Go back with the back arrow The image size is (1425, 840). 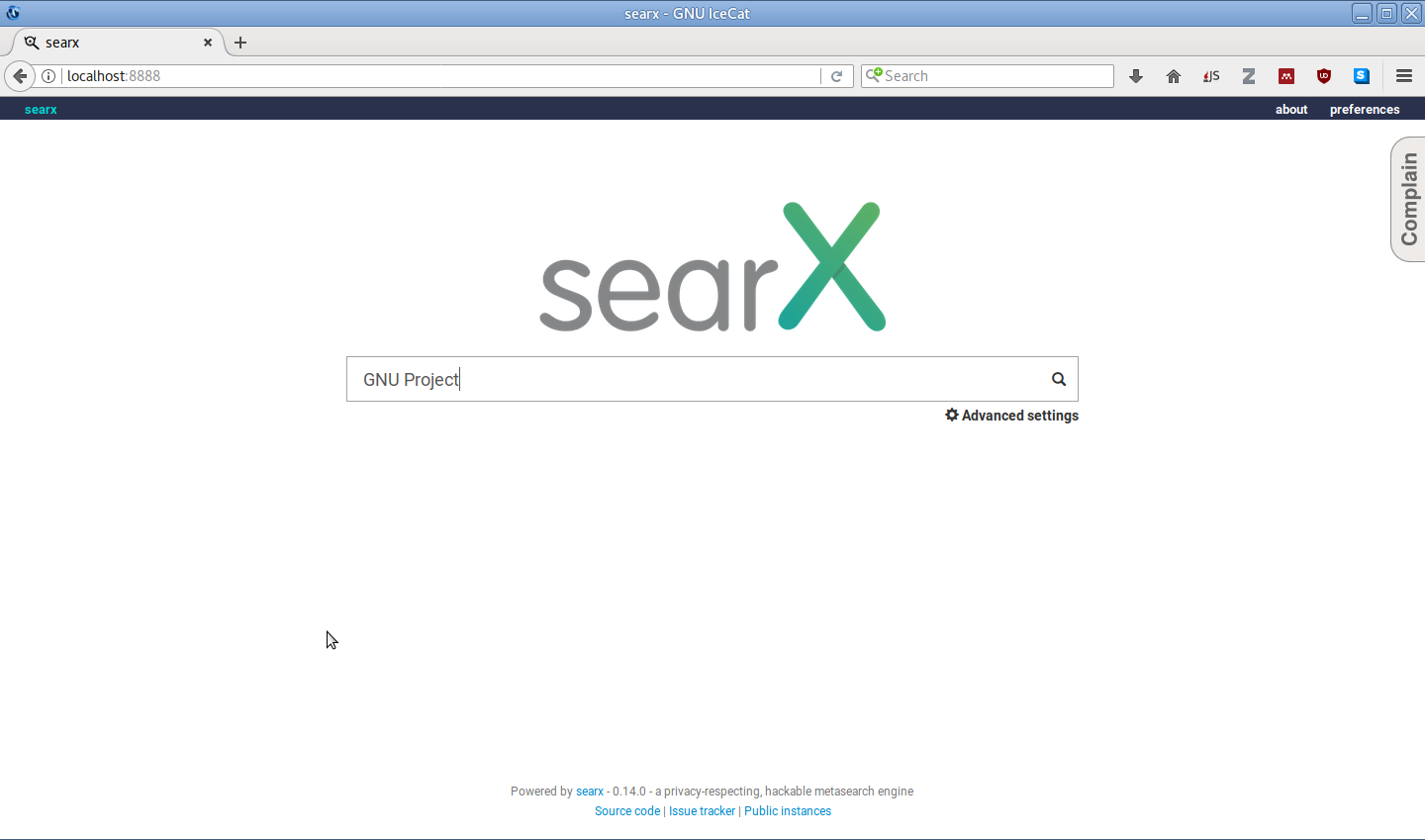pyautogui.click(x=20, y=76)
